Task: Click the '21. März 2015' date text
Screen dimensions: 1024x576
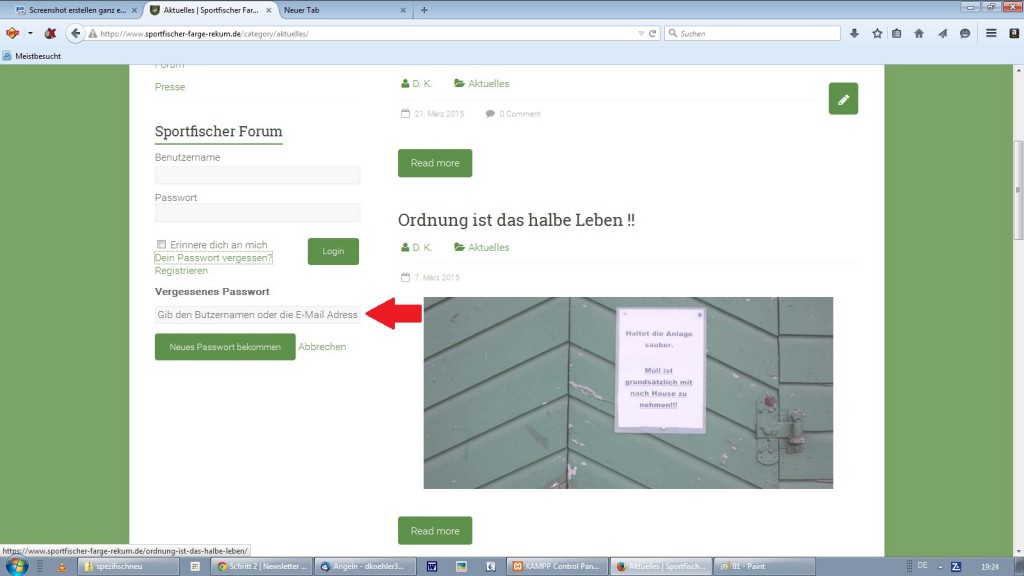Action: point(439,114)
